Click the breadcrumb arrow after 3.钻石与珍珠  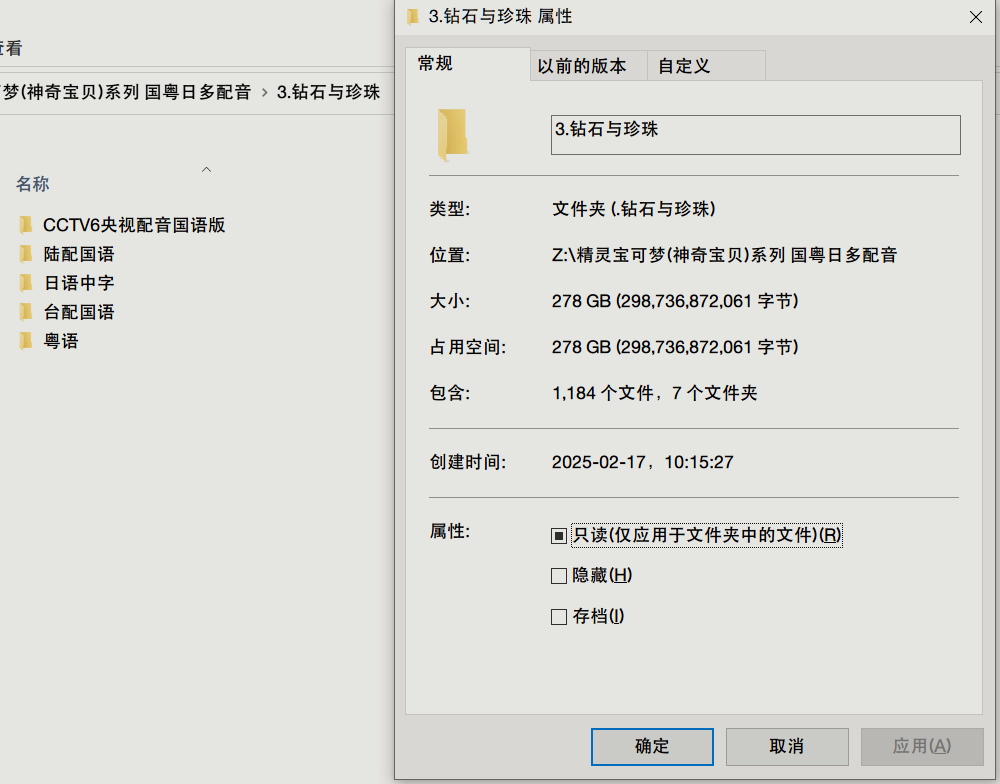click(391, 91)
